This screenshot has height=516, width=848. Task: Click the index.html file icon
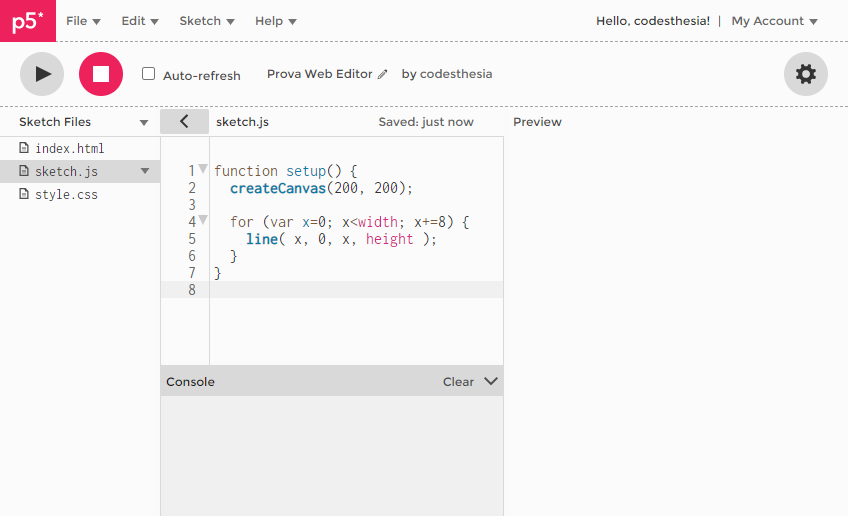25,148
